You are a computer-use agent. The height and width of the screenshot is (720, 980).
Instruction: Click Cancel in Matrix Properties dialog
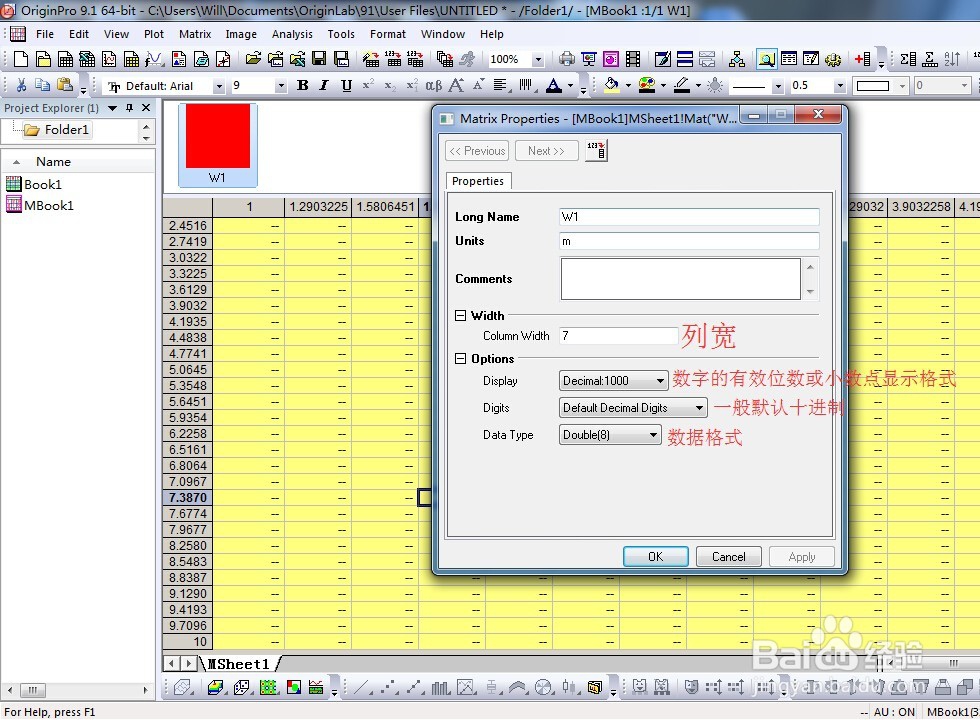[x=729, y=556]
